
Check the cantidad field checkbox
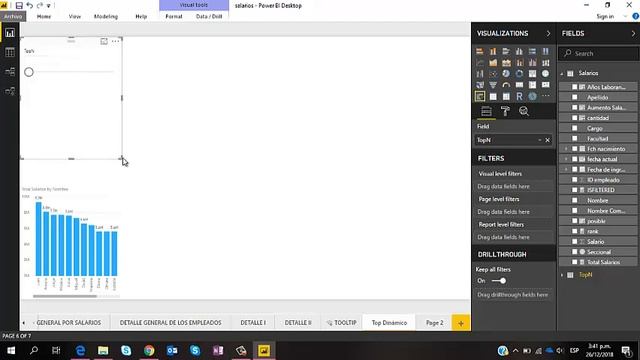pyautogui.click(x=575, y=118)
